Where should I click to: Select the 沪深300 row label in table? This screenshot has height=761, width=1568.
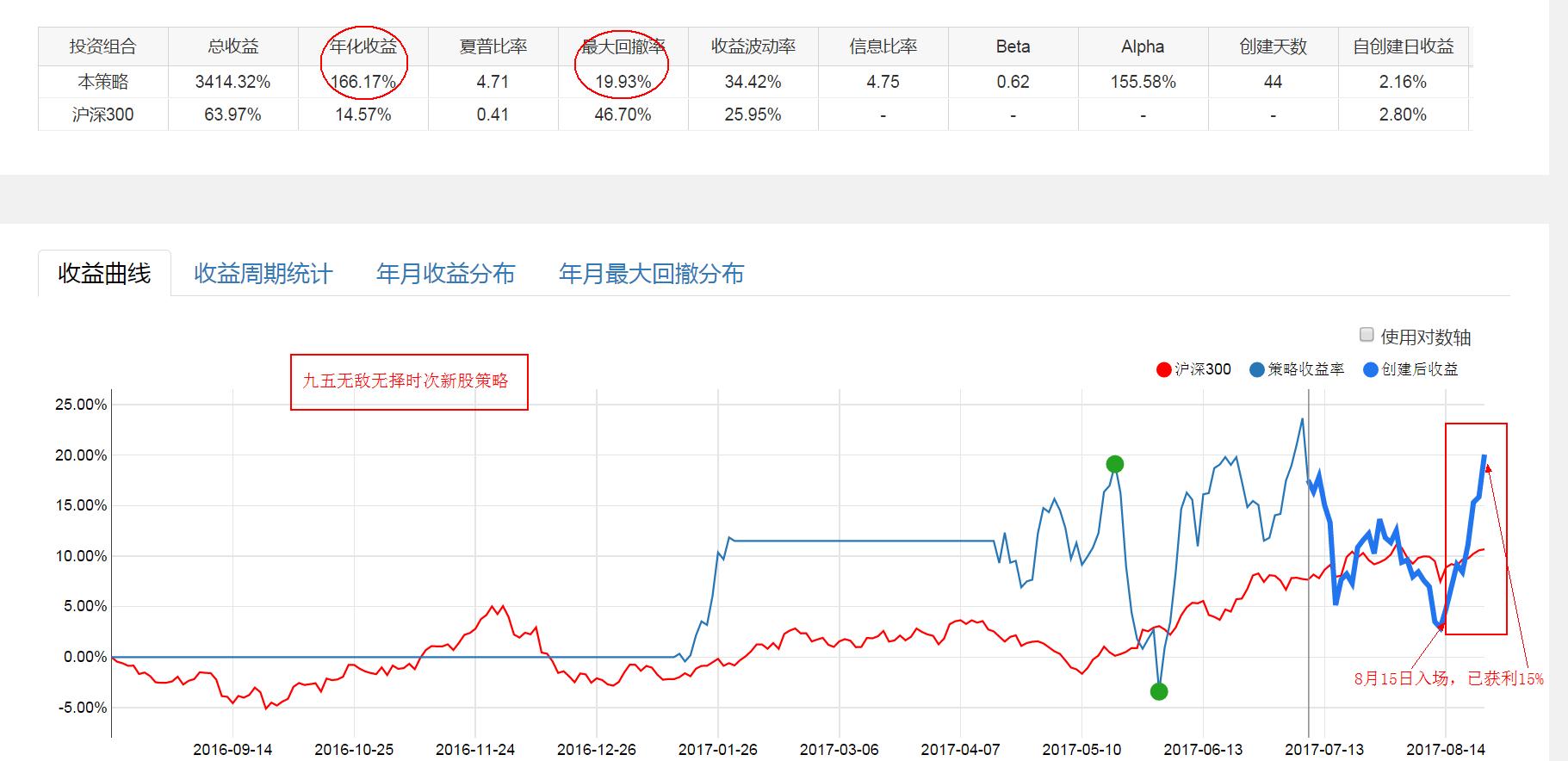tap(103, 114)
